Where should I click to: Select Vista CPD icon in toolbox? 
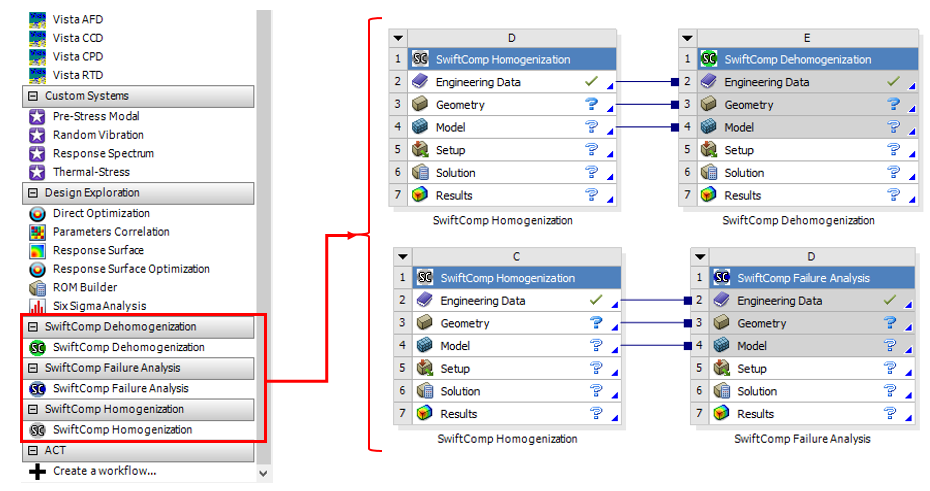[37, 56]
